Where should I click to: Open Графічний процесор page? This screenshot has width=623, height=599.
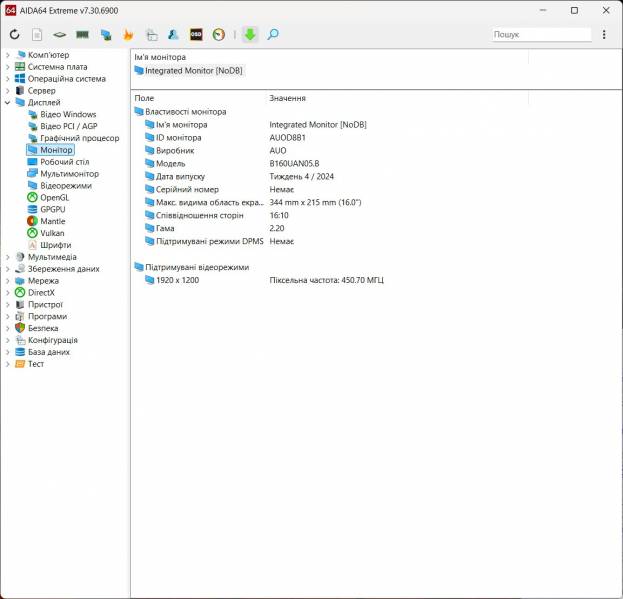(x=74, y=138)
